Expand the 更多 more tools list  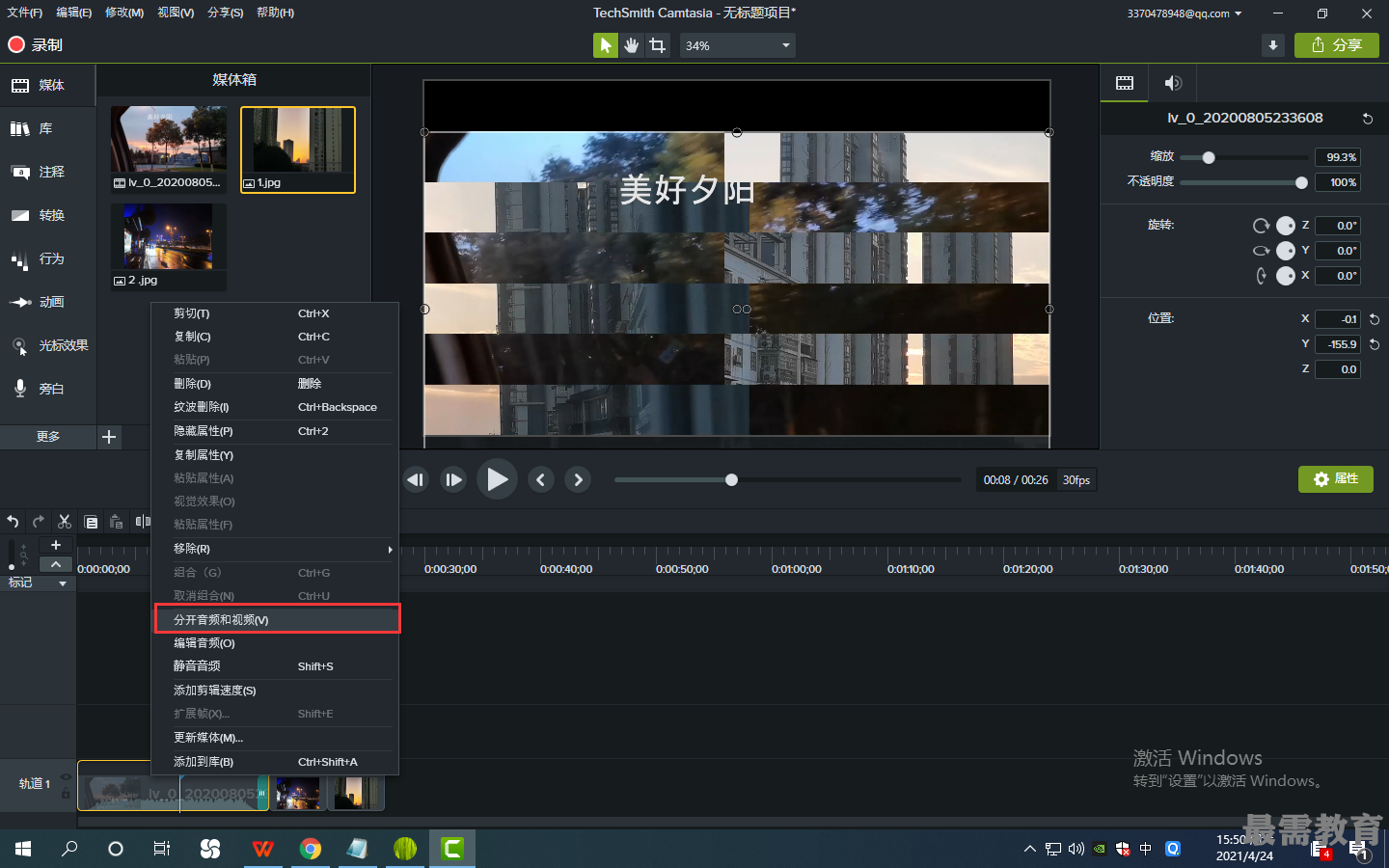point(48,437)
